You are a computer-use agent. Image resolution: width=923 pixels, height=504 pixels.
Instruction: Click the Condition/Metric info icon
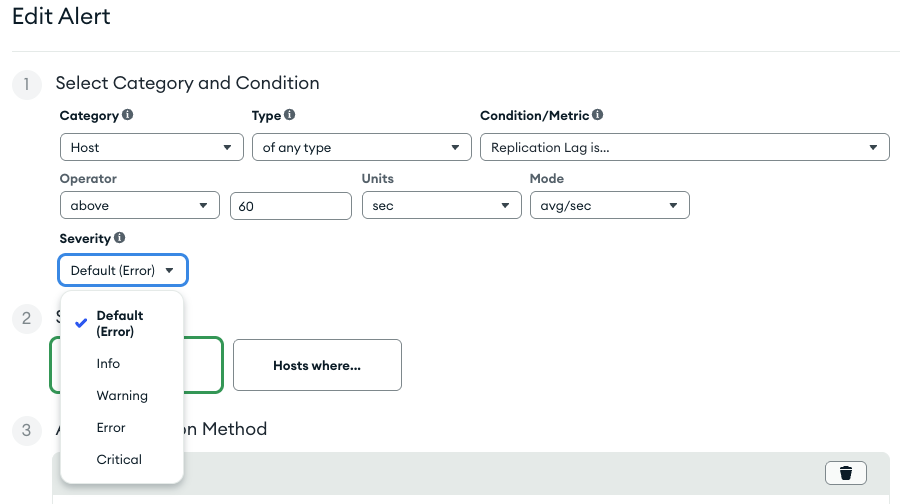598,116
